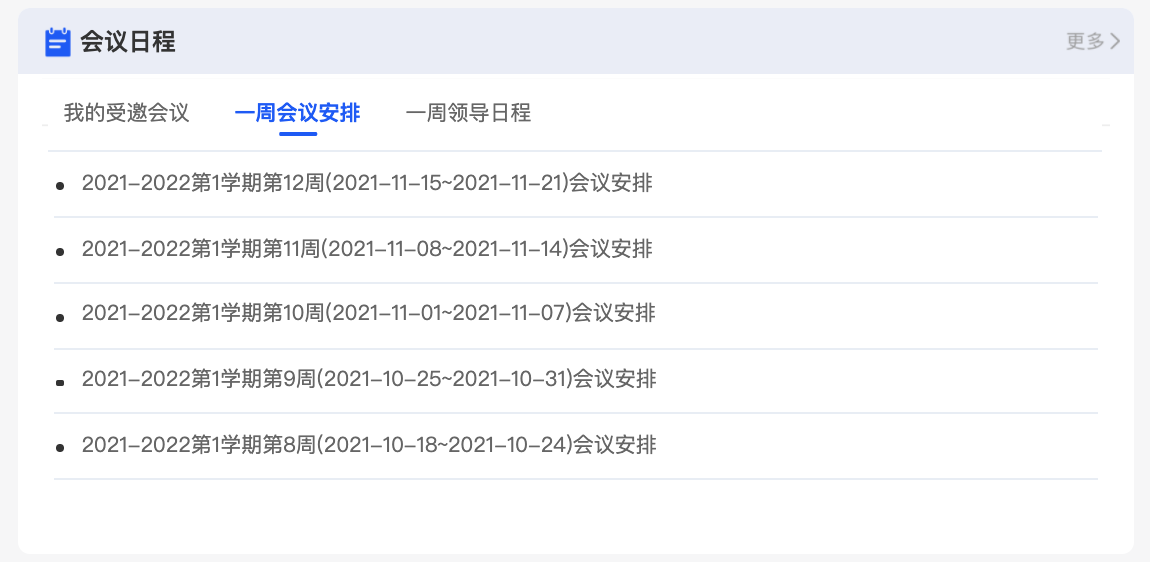Click the blue underline beneath 一周会议安排

pyautogui.click(x=298, y=134)
